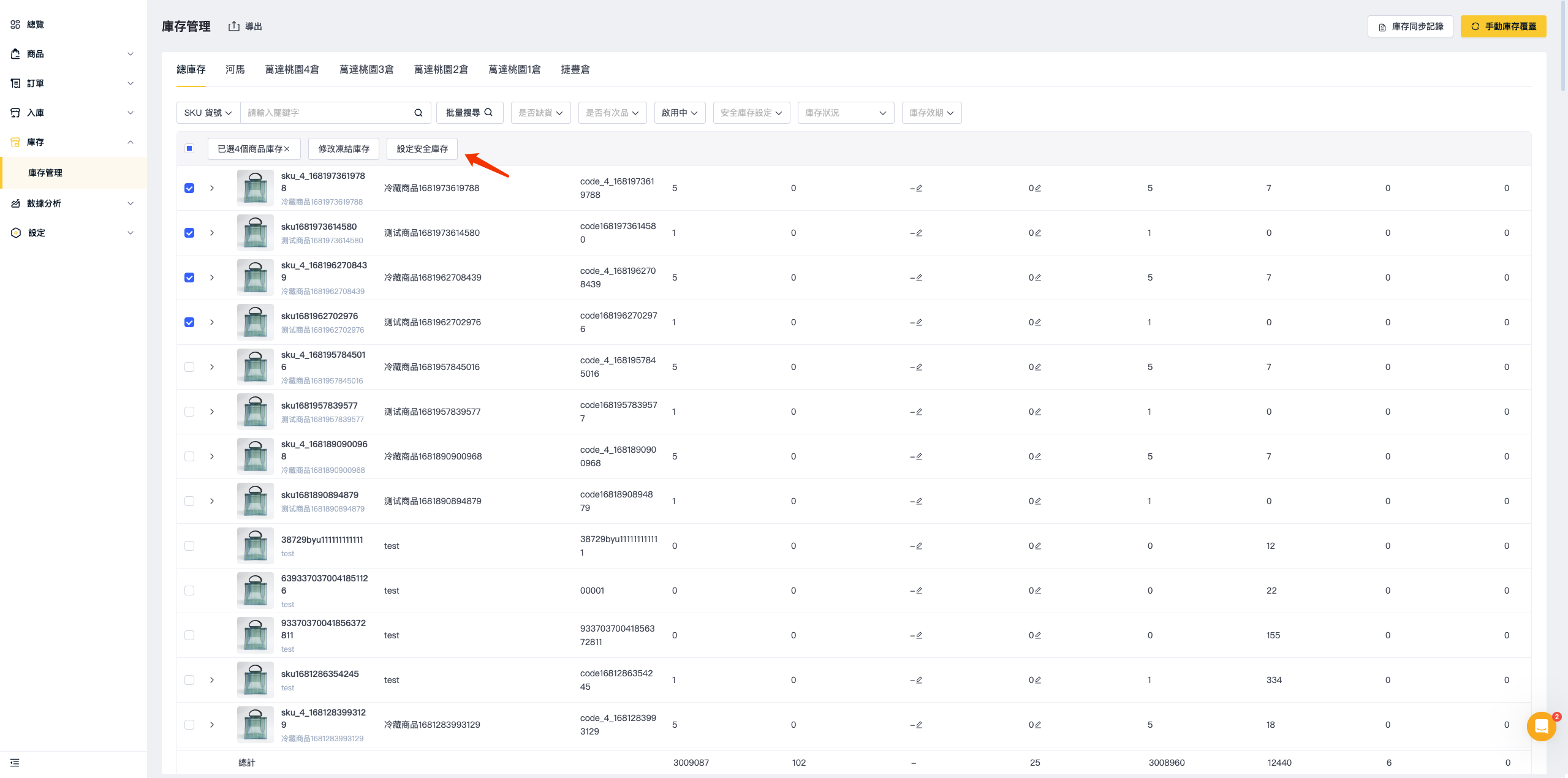This screenshot has width=1568, height=778.
Task: Click the 庫存 inventory icon in sidebar
Action: [x=15, y=142]
